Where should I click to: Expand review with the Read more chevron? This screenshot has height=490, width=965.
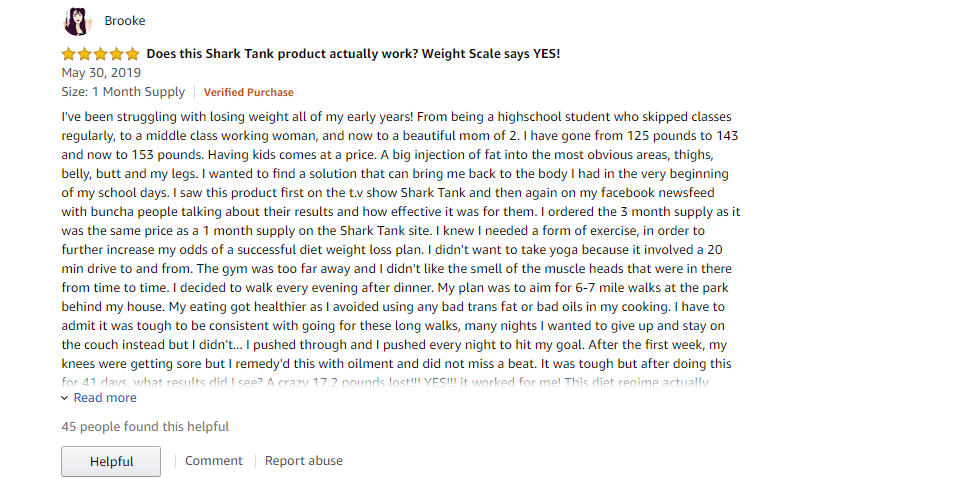(x=65, y=398)
